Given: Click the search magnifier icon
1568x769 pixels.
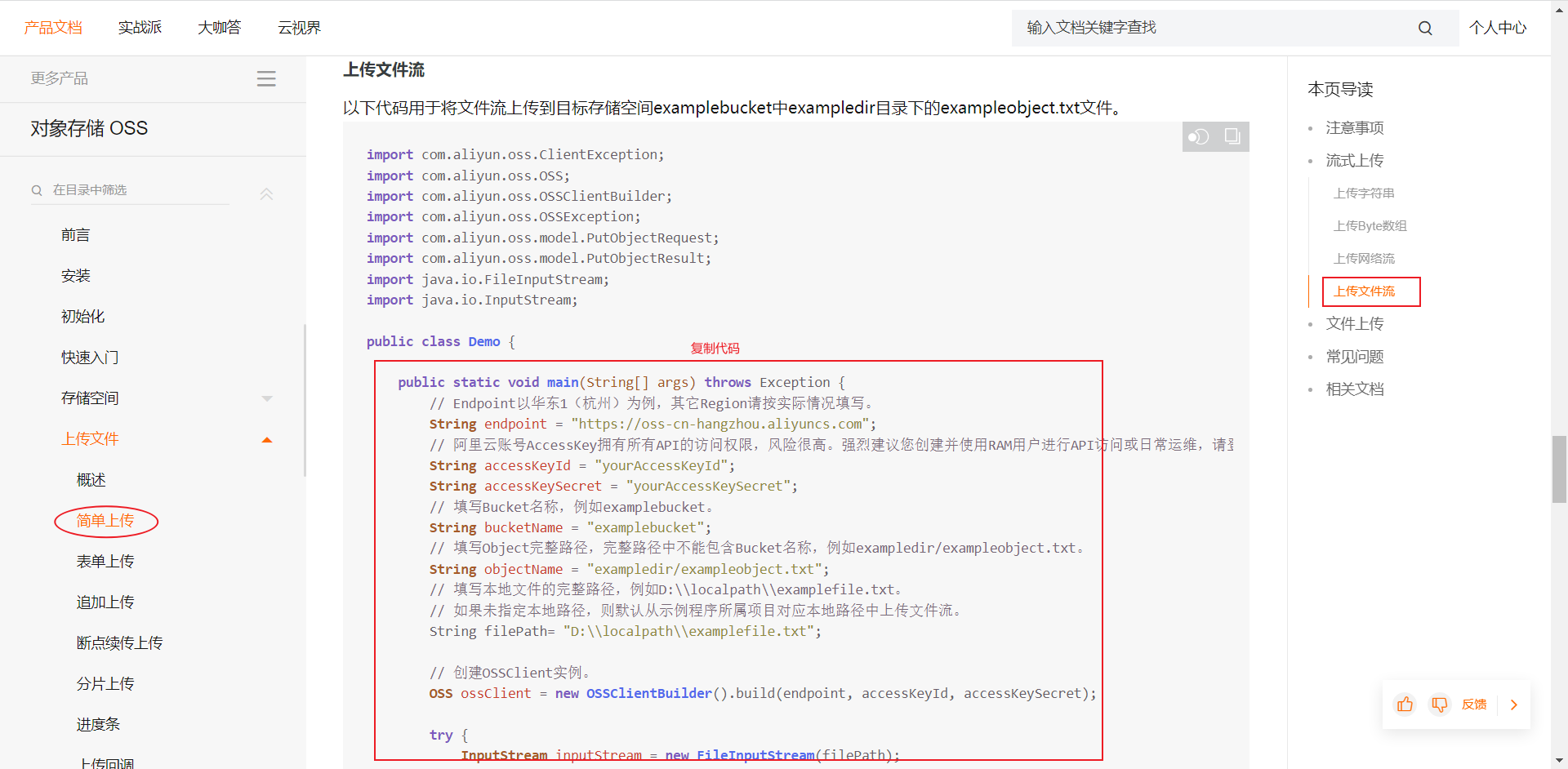Looking at the screenshot, I should [x=1425, y=27].
